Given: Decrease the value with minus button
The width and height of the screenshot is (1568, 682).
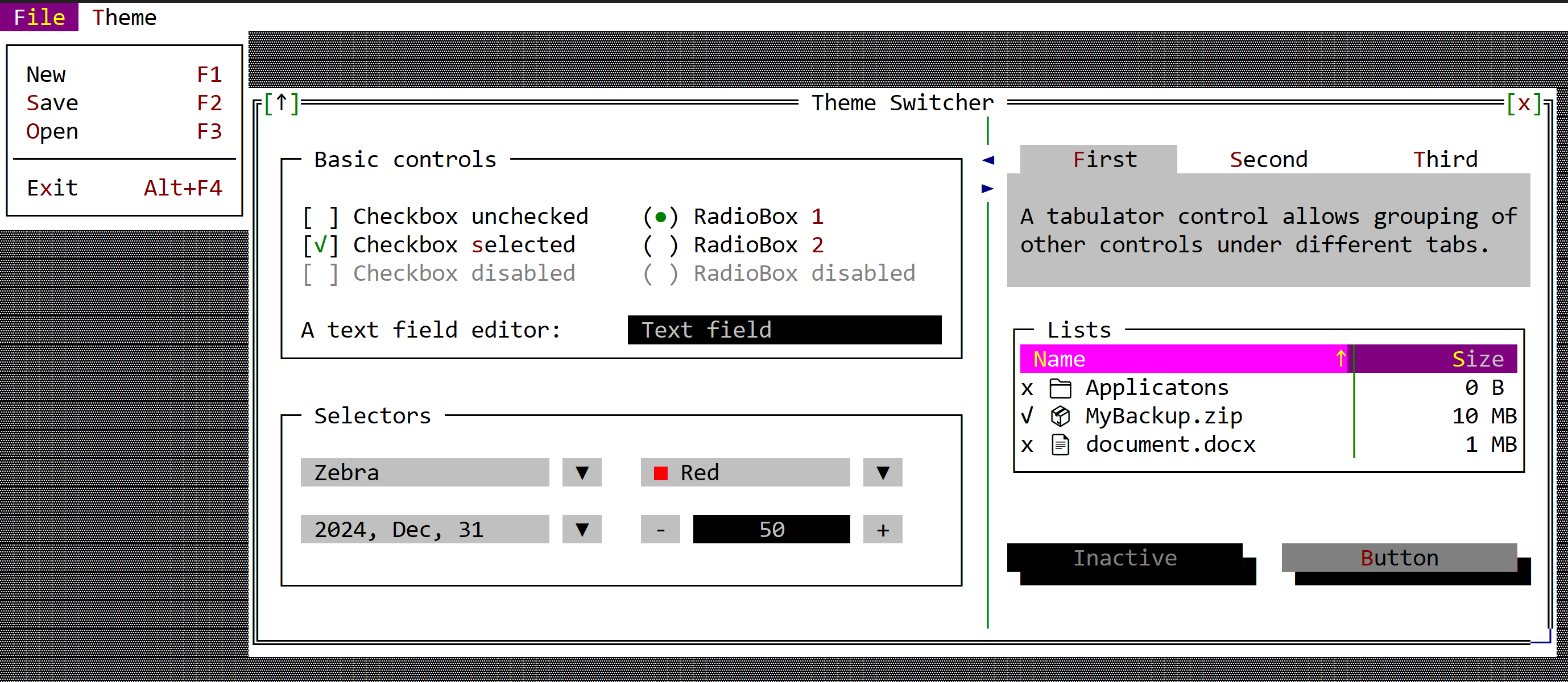Looking at the screenshot, I should click(660, 529).
